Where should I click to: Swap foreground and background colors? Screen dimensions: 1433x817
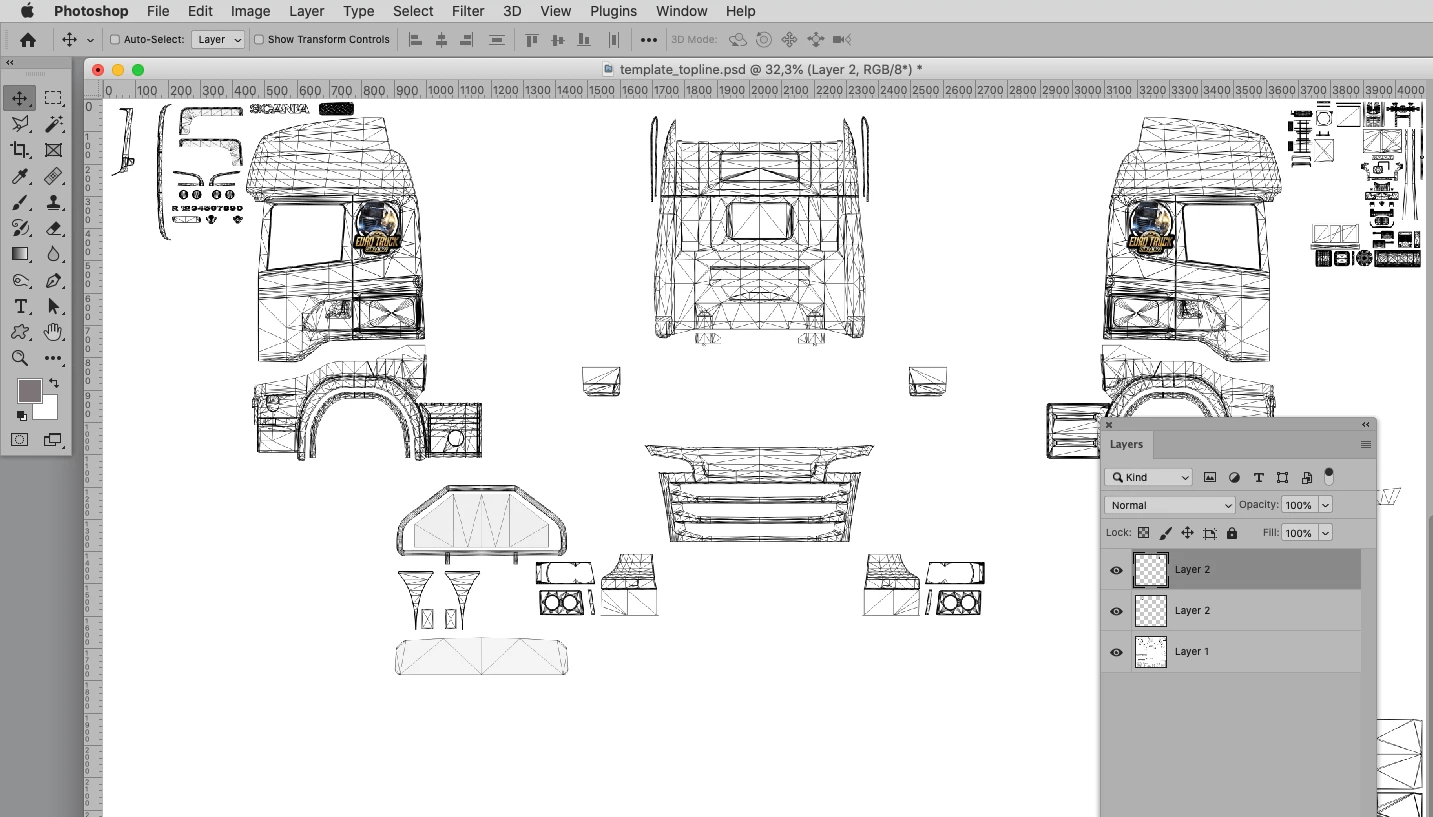(x=54, y=382)
